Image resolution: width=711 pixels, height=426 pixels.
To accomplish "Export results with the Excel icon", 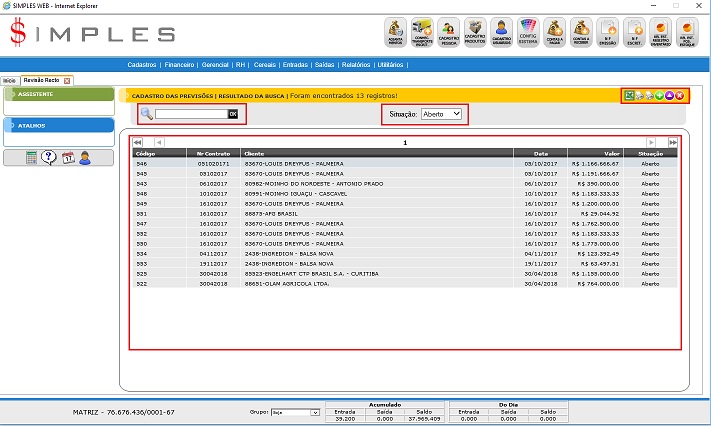I will [x=629, y=96].
